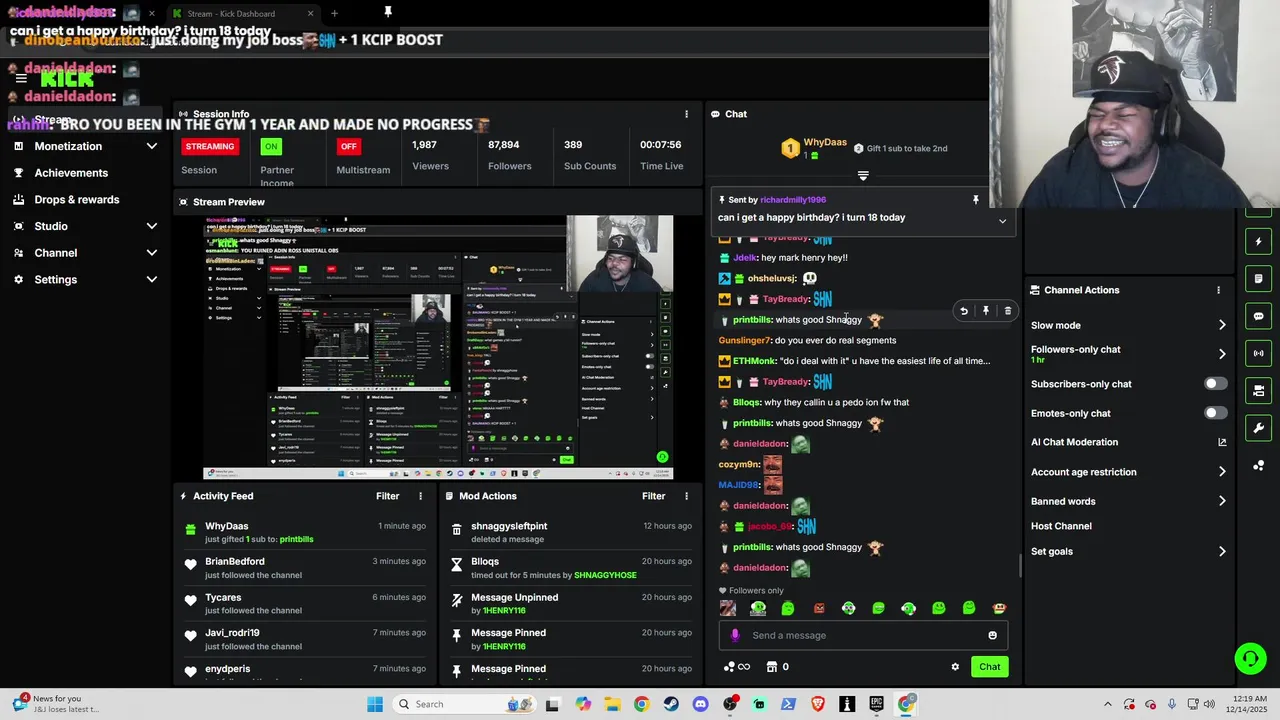Collapse gift leaderboard arrow under WhyDaas
Screen dimensions: 1280x720
[x=863, y=176]
